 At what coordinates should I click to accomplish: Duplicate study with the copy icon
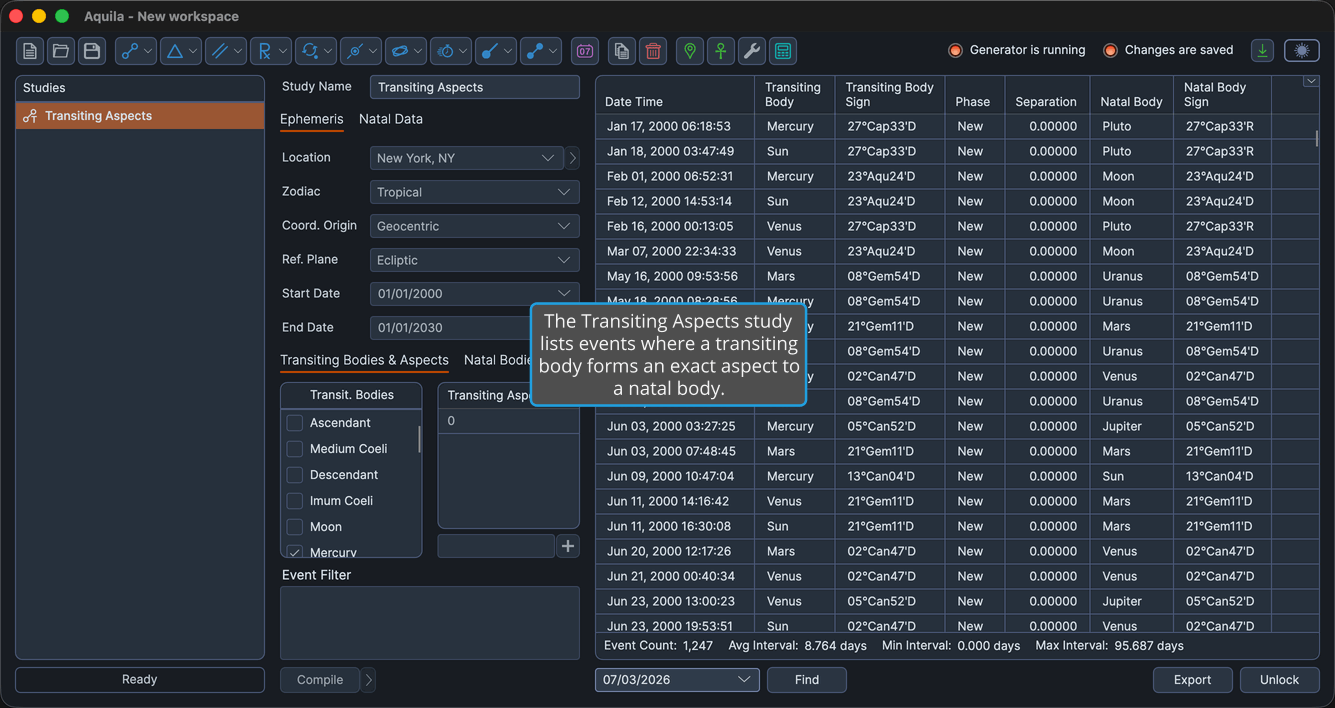point(622,51)
